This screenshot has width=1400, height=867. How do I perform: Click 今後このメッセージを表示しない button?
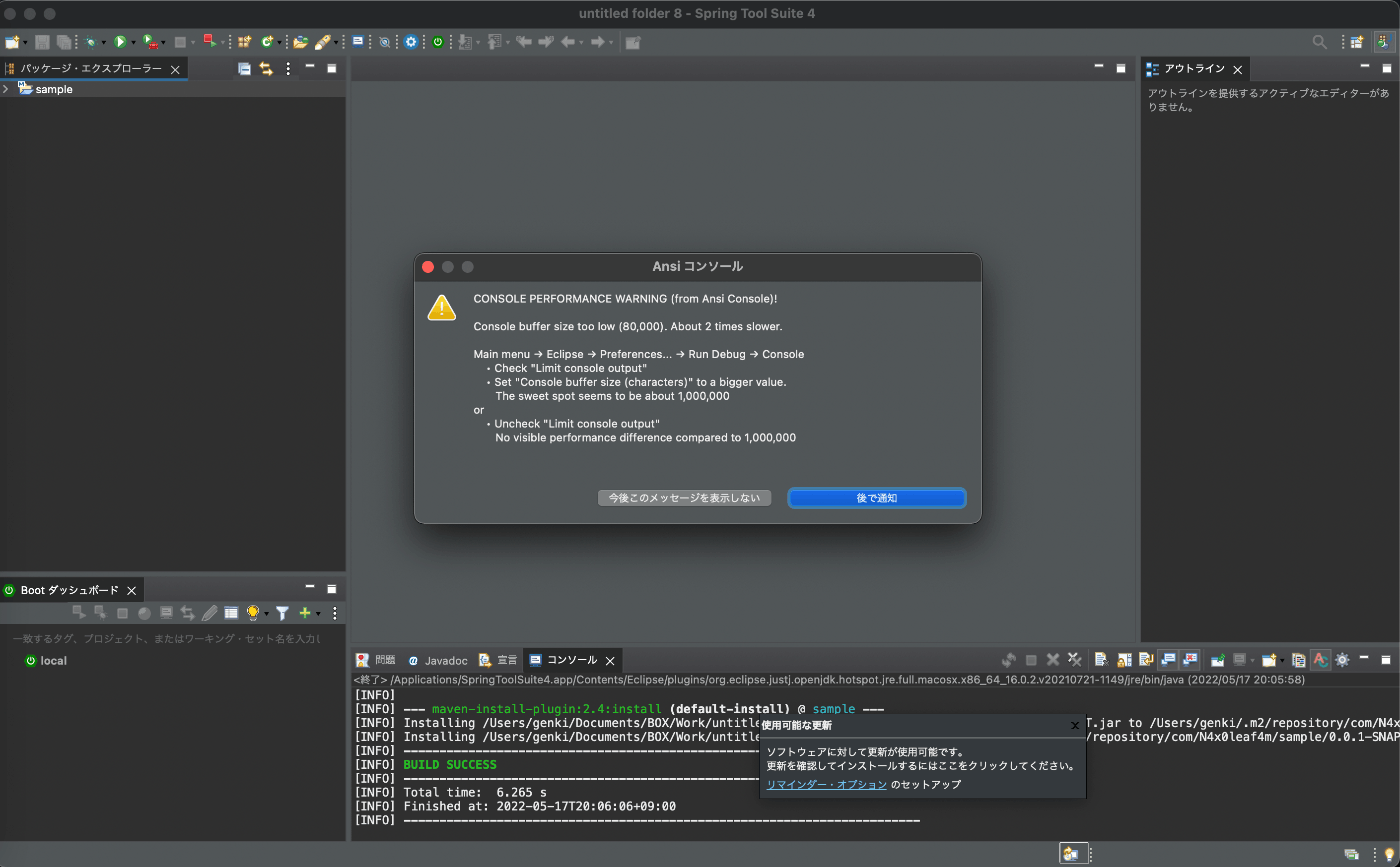[684, 497]
